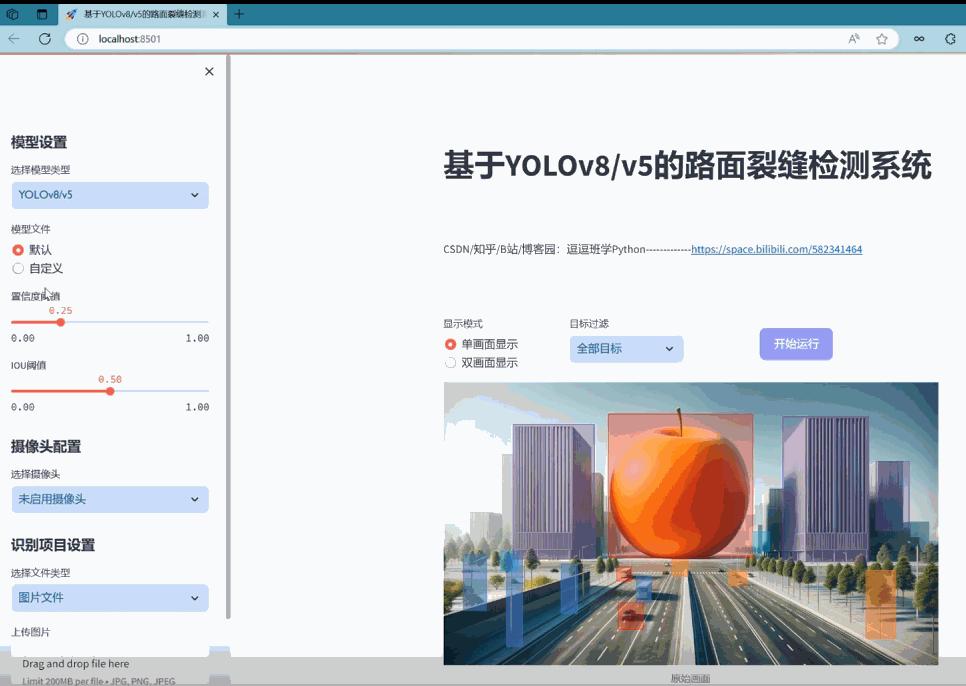Click the read aloud A icon
Viewport: 966px width, 686px height.
[x=853, y=38]
